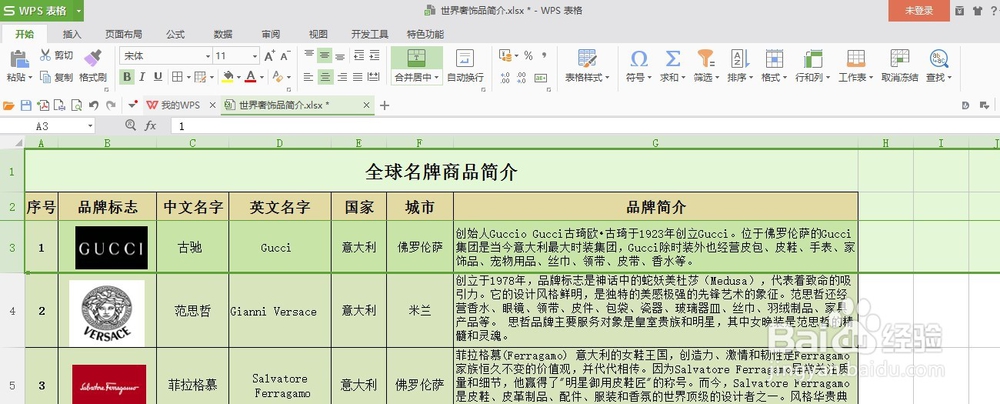
Task: Click the Wrap Text (自动换行) button
Action: [465, 66]
